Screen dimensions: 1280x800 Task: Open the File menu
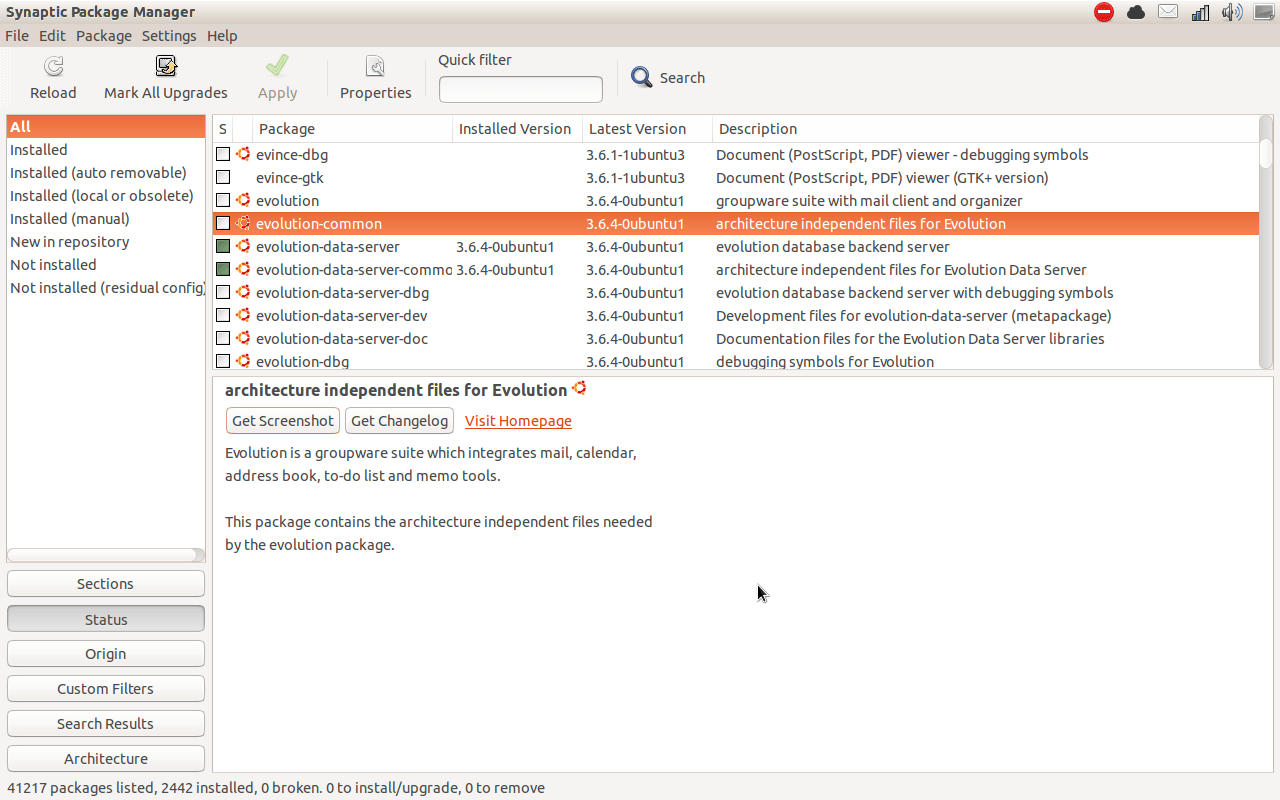[x=17, y=36]
